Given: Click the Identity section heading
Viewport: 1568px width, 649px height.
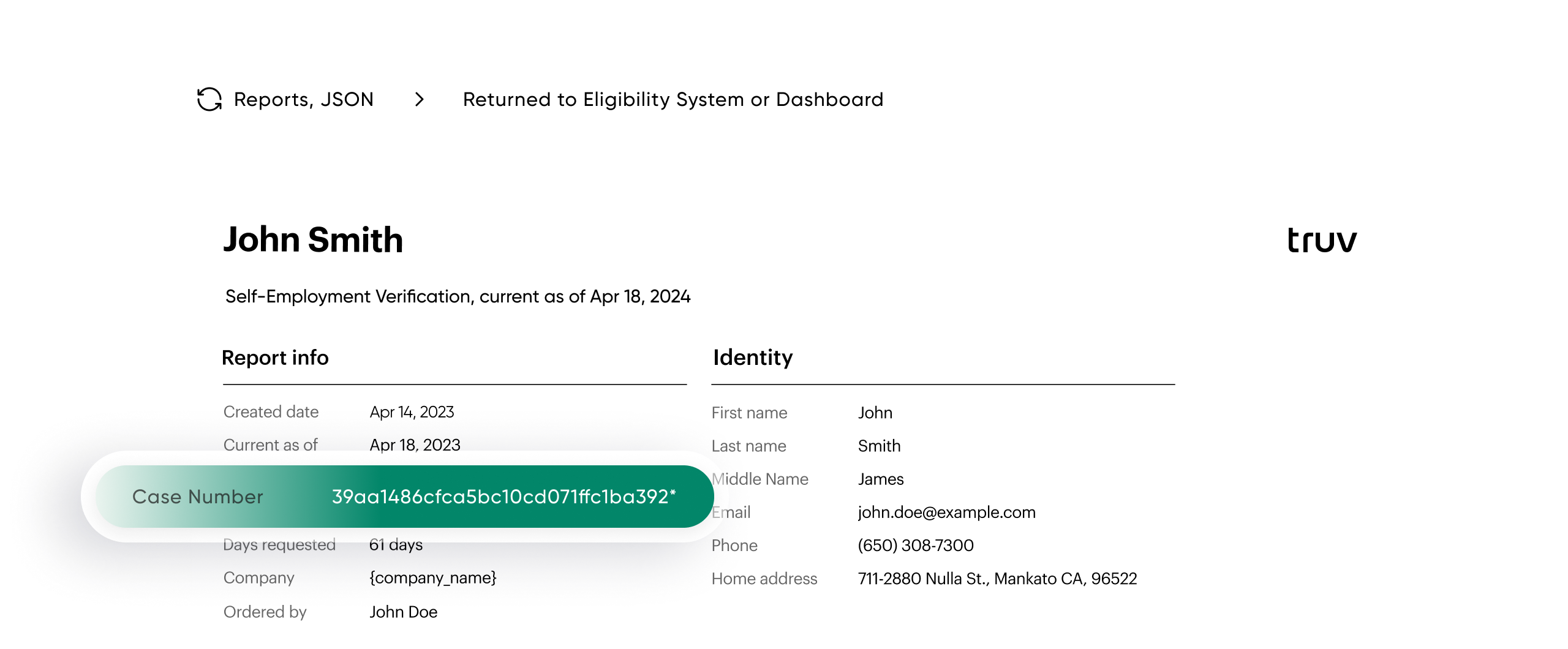Looking at the screenshot, I should [753, 358].
